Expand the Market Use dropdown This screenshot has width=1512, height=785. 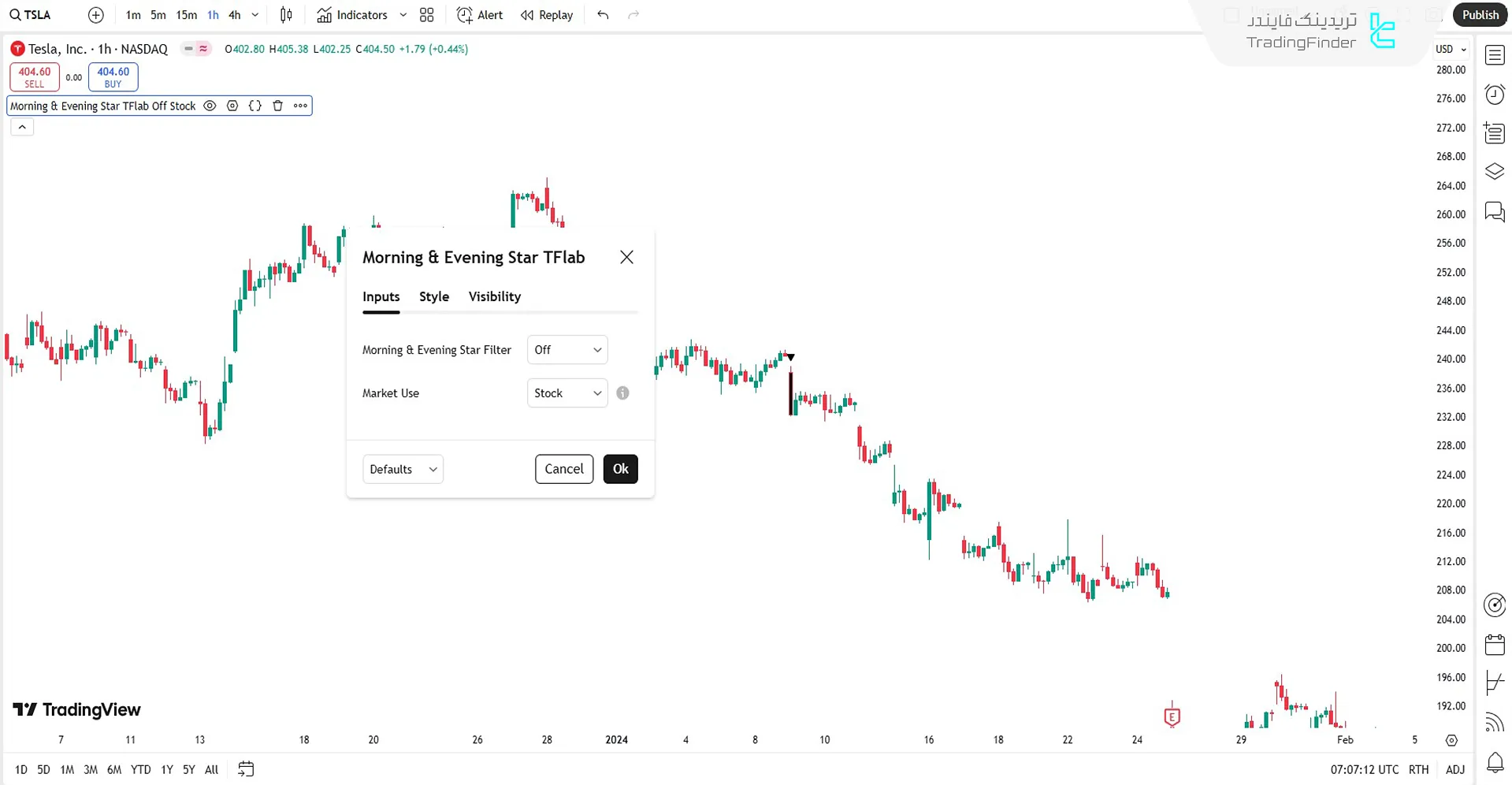tap(567, 393)
